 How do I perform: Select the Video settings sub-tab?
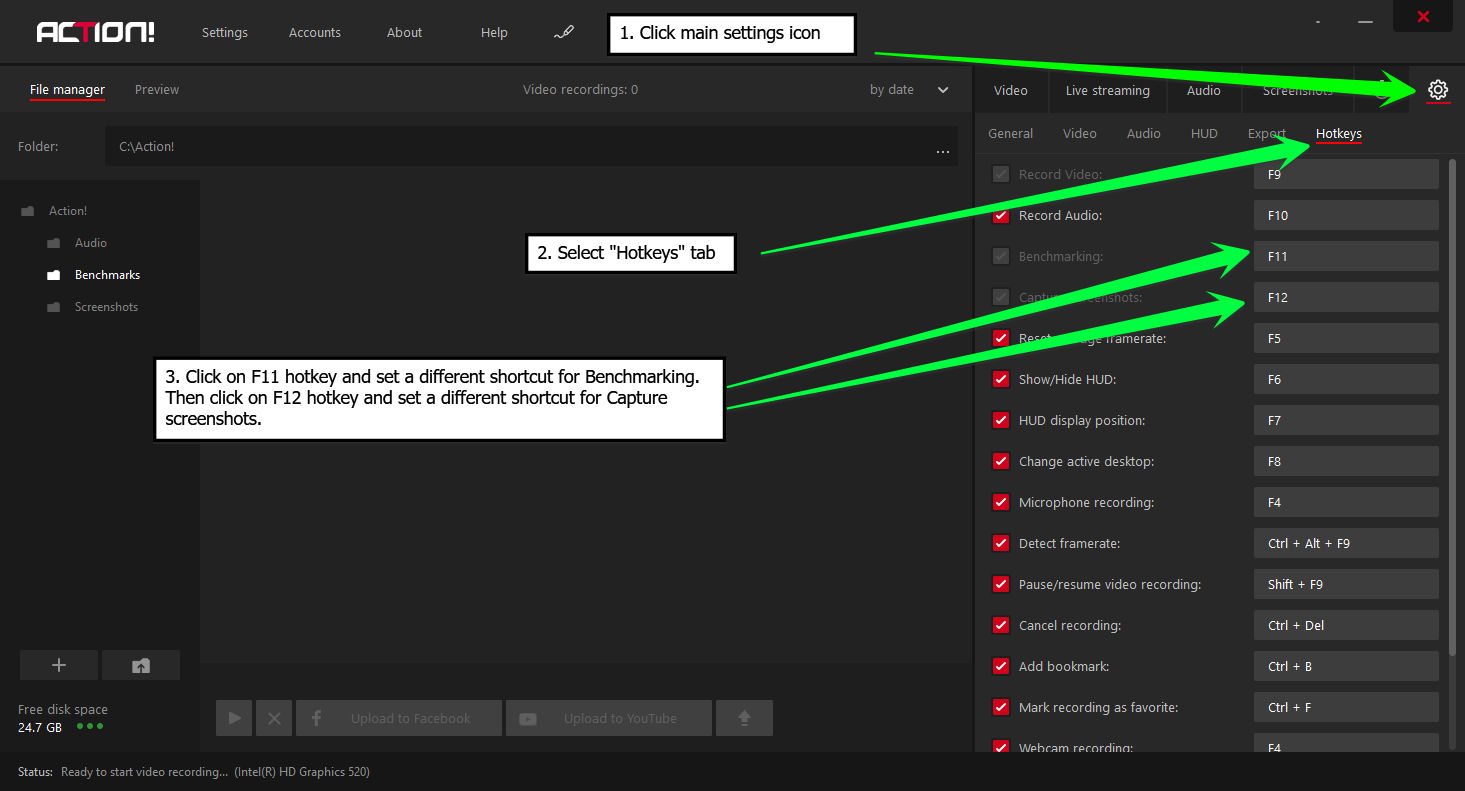(1080, 134)
